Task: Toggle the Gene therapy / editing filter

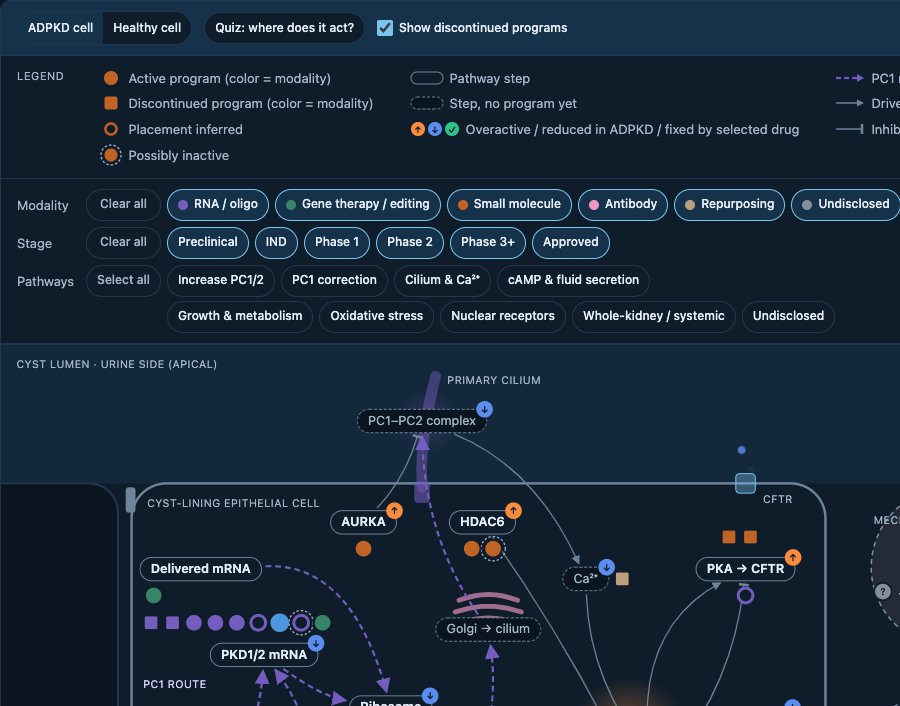Action: (358, 204)
